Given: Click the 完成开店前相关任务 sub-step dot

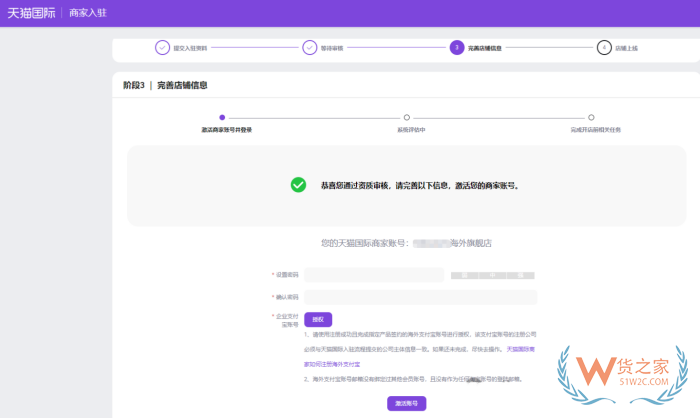Looking at the screenshot, I should pyautogui.click(x=591, y=117).
